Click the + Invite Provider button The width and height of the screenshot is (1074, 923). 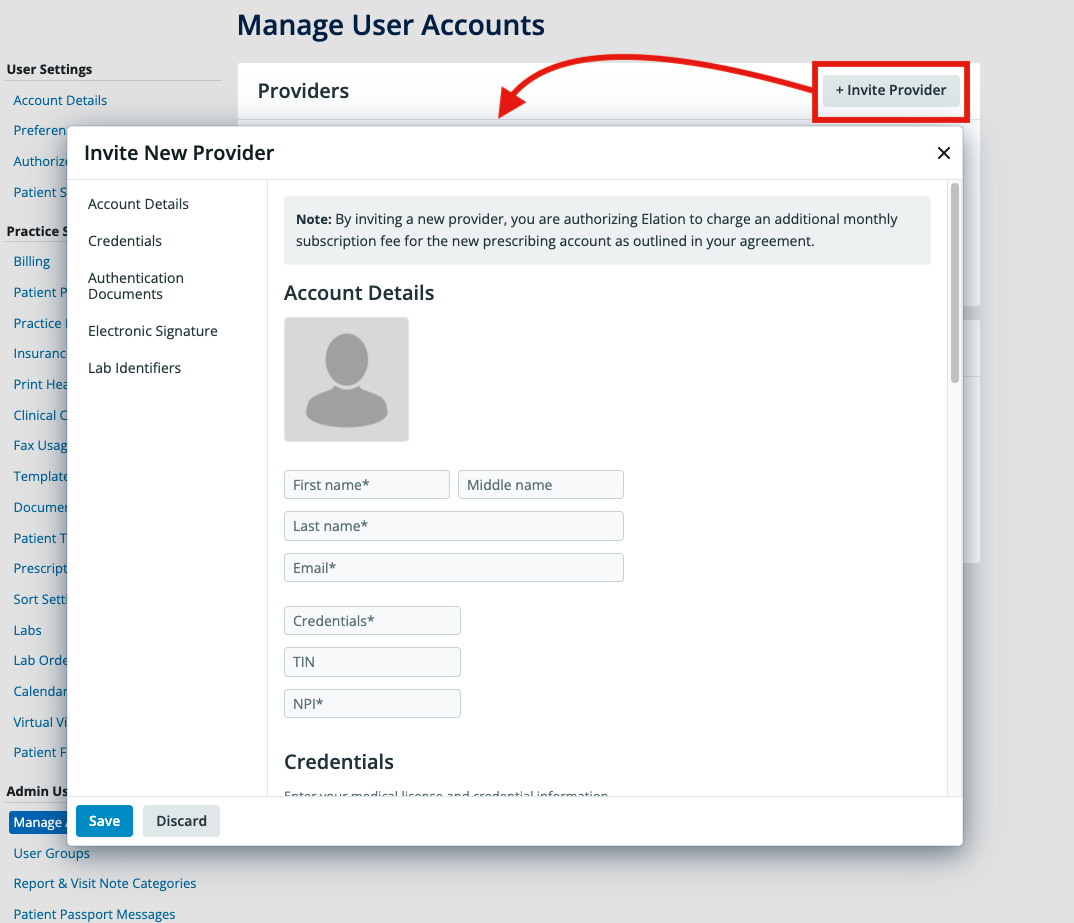[x=890, y=90]
